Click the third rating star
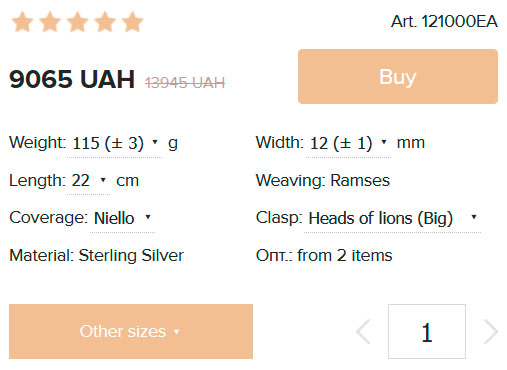Image resolution: width=507 pixels, height=370 pixels. (x=77, y=22)
